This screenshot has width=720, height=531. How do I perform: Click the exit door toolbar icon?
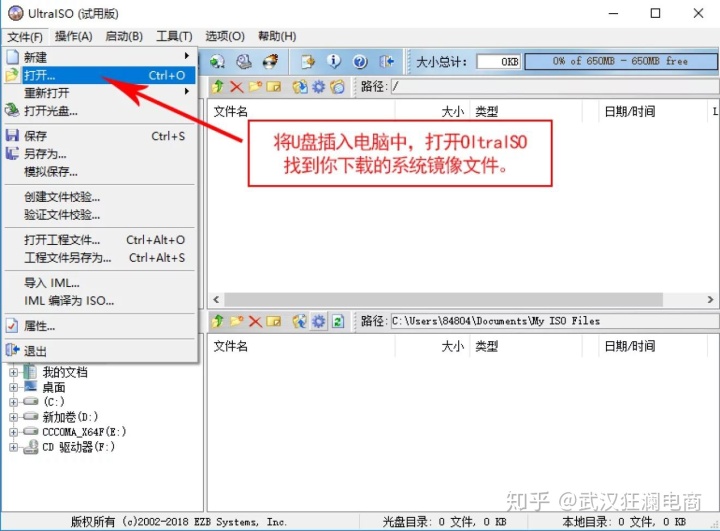click(387, 61)
